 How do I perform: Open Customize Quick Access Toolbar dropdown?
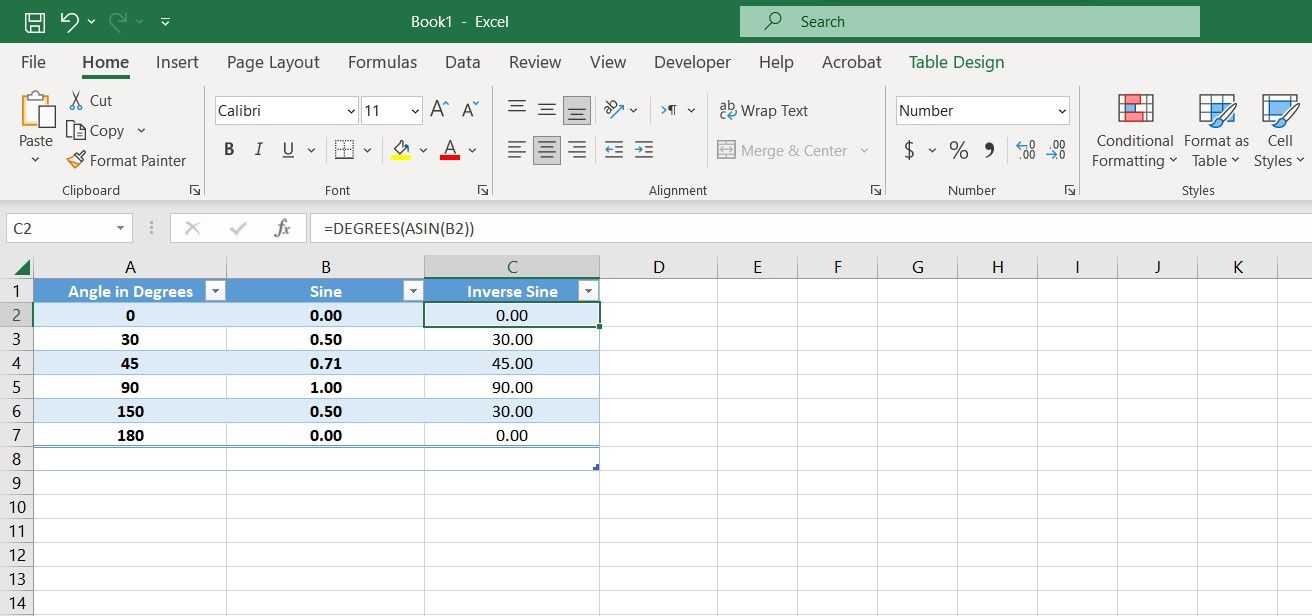165,21
